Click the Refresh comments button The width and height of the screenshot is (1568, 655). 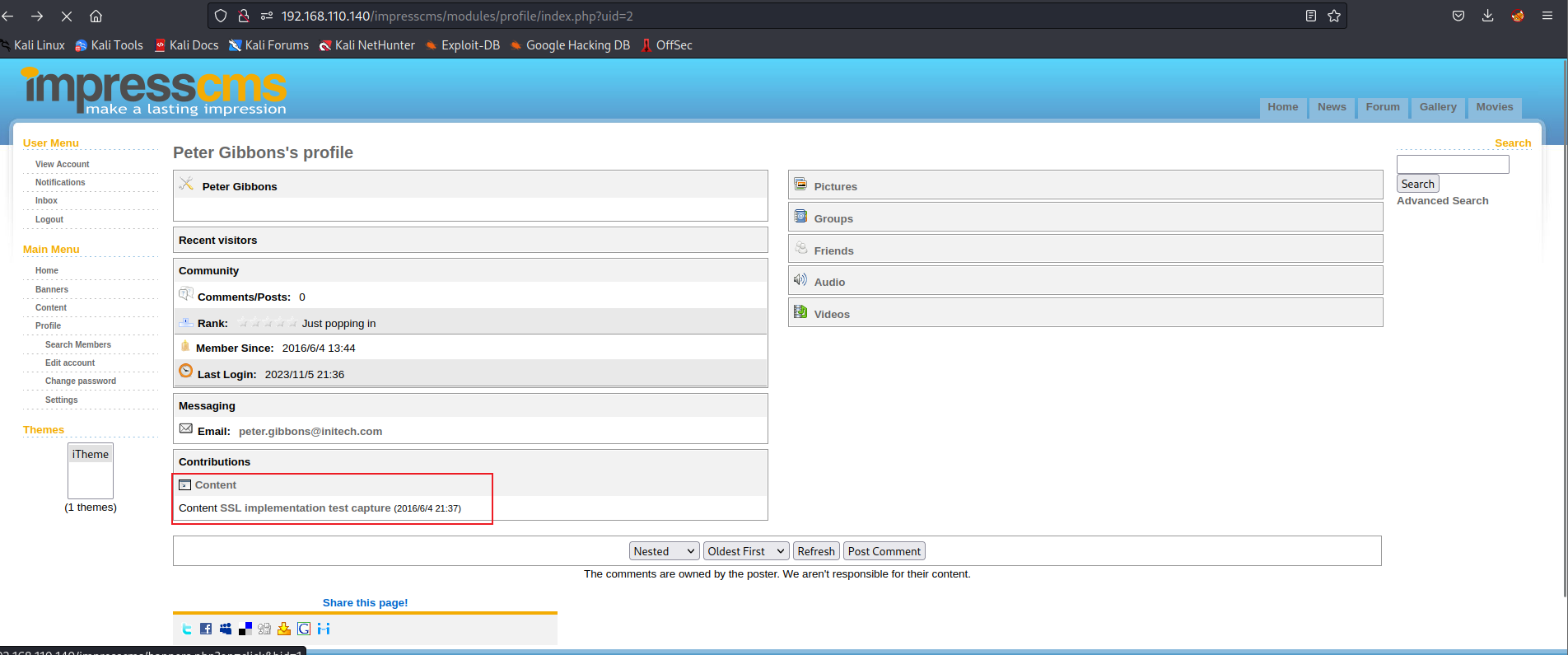point(816,551)
